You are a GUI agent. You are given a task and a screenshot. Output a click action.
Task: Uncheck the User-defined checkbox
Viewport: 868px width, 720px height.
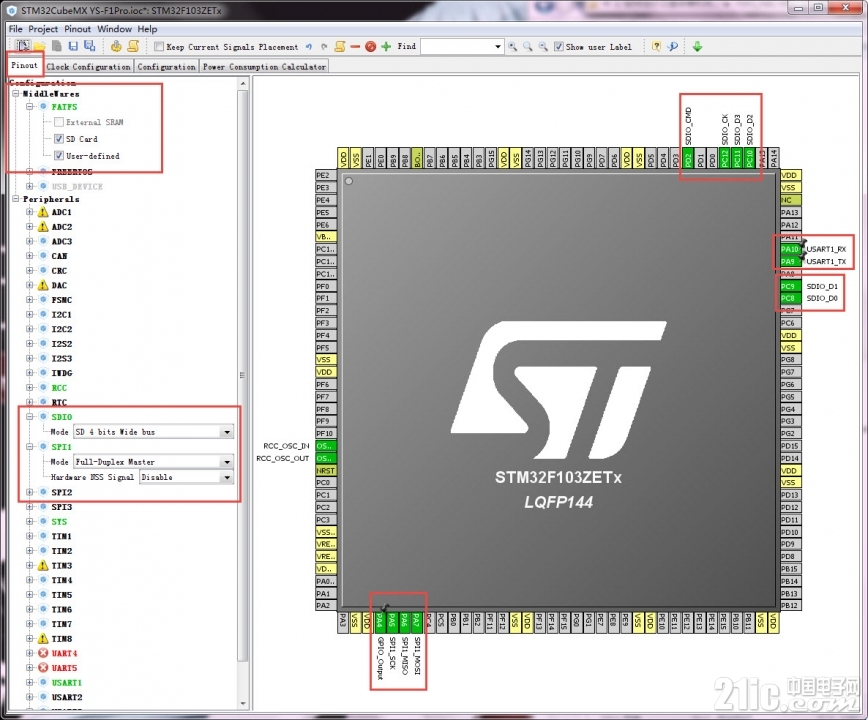pos(59,156)
